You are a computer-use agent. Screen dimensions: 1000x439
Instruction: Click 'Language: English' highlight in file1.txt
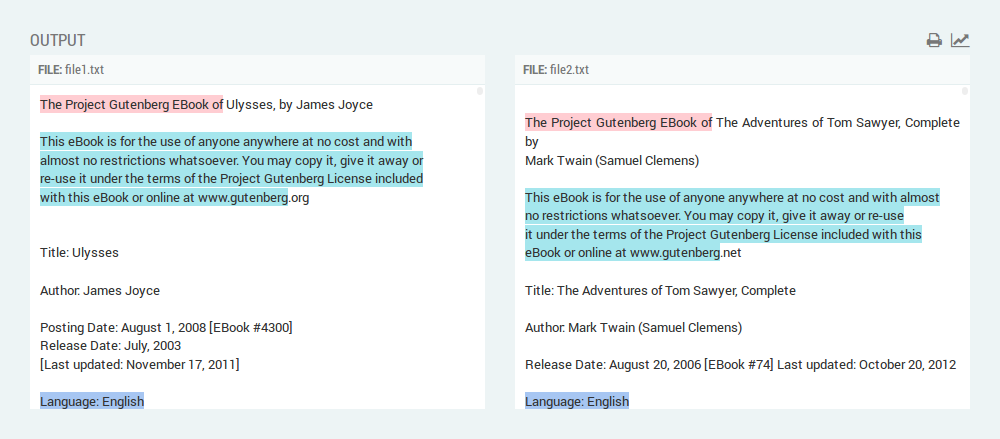coord(92,401)
